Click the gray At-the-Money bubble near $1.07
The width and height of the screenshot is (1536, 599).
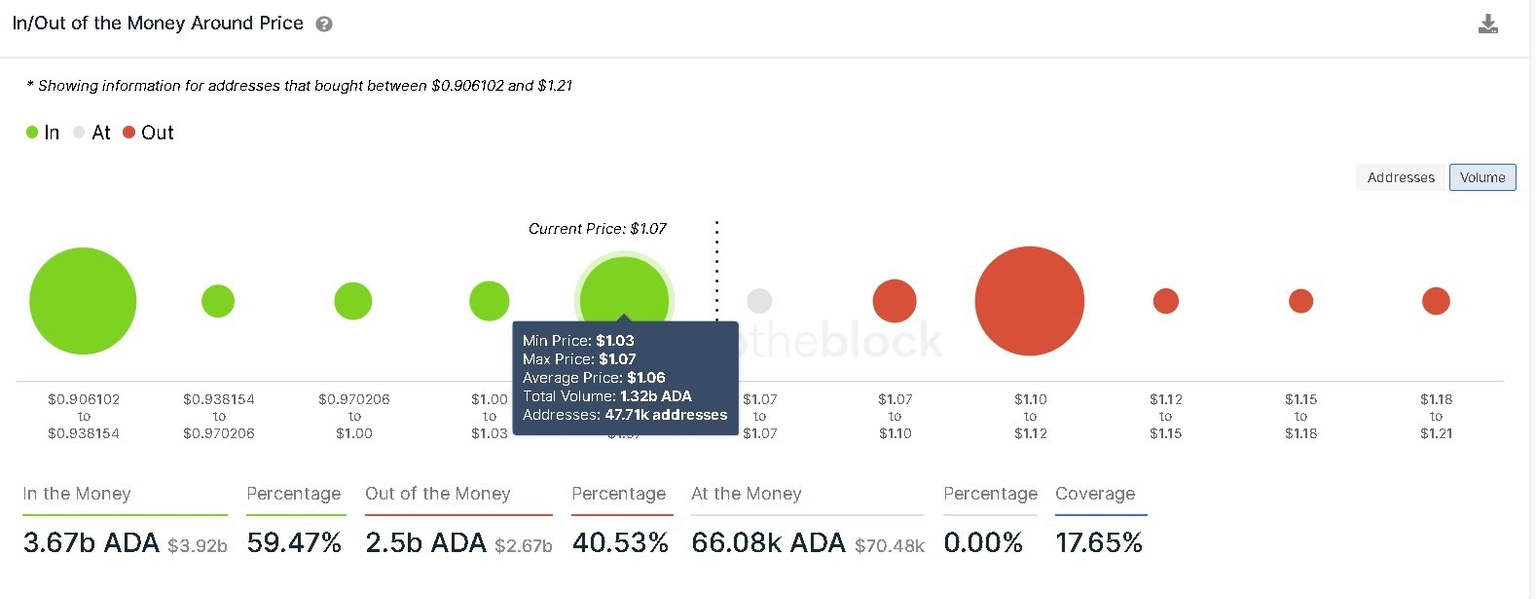pyautogui.click(x=760, y=300)
